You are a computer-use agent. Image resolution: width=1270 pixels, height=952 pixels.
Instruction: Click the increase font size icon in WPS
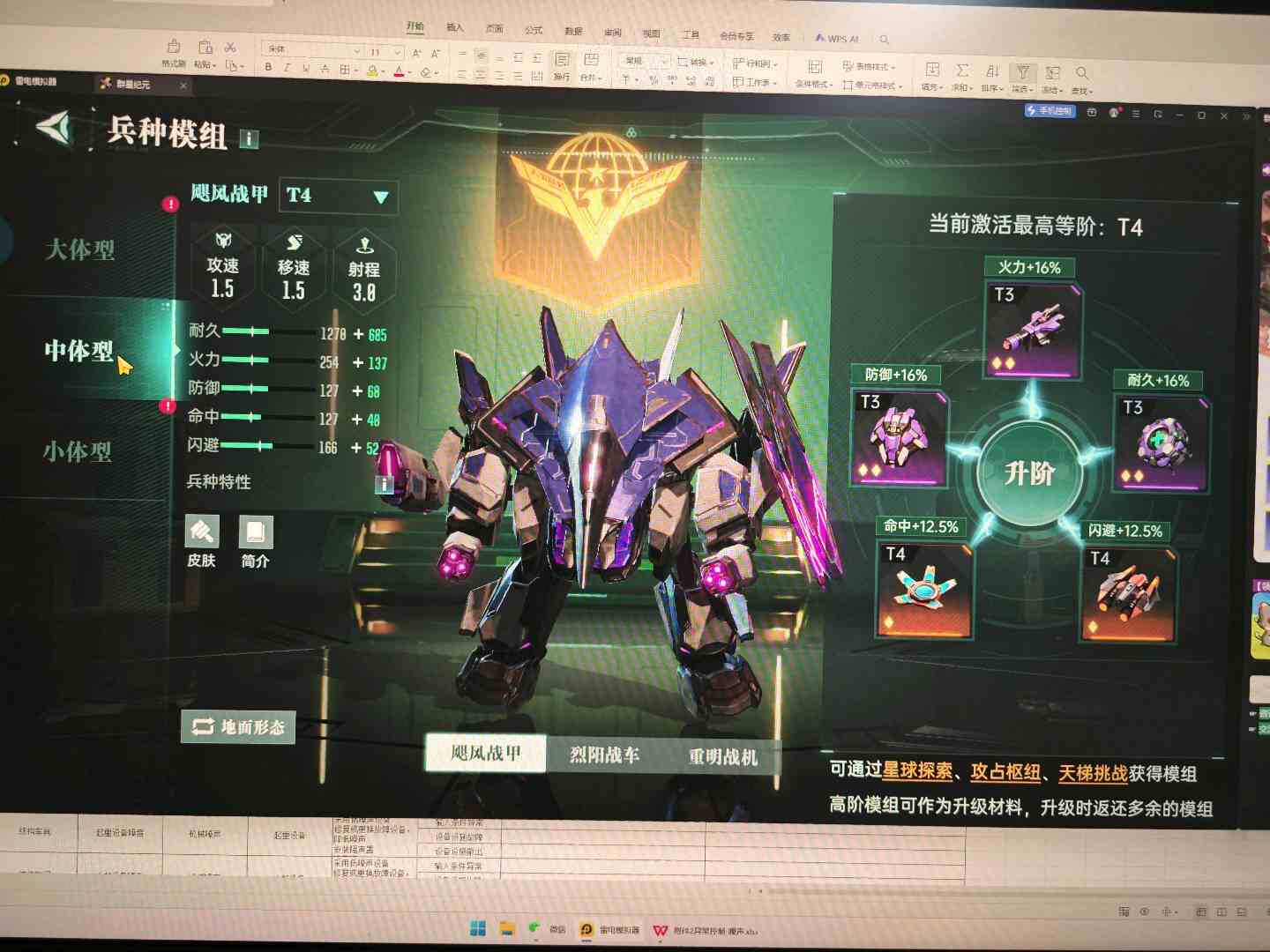tap(416, 53)
